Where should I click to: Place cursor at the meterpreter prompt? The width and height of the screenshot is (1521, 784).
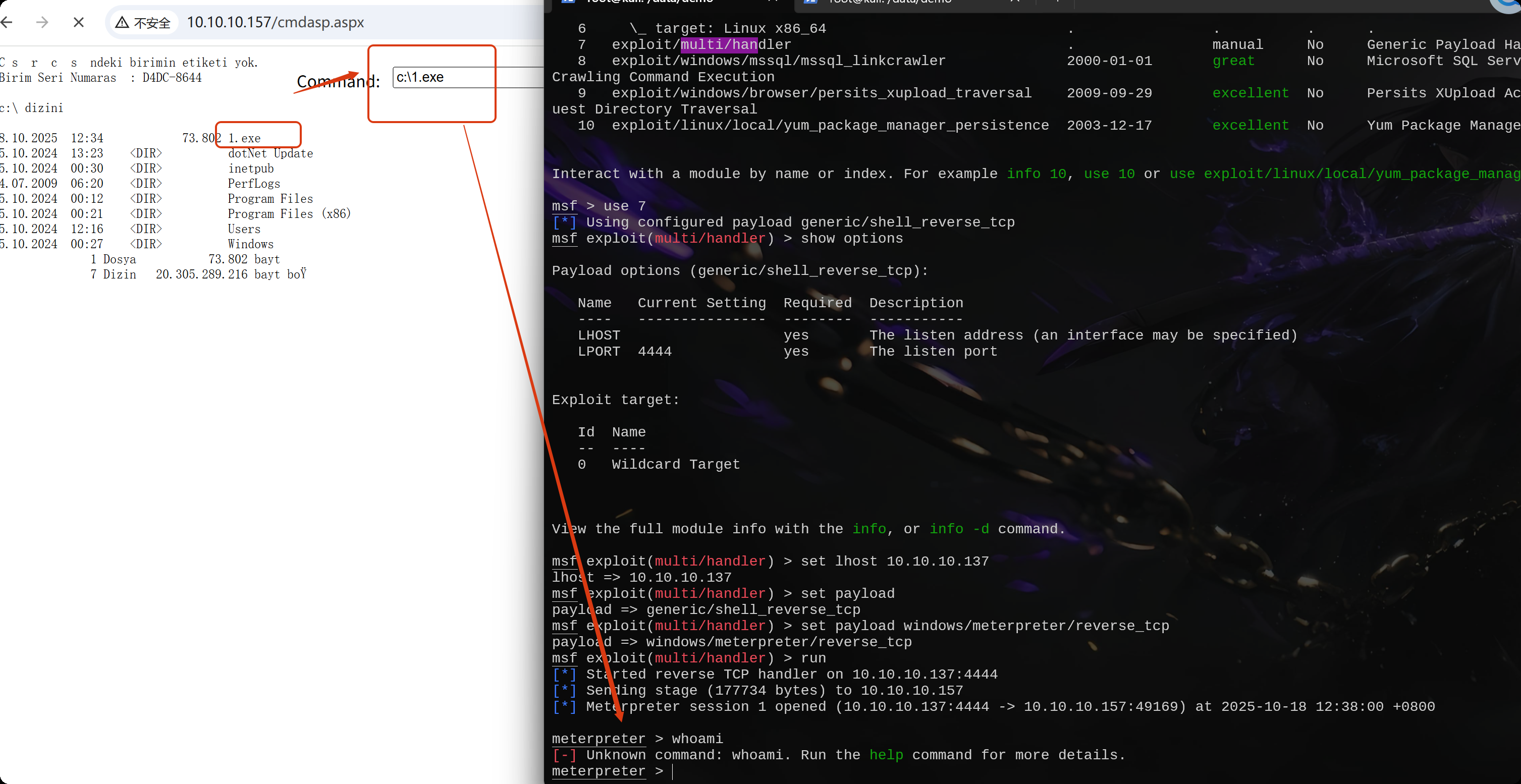(x=673, y=771)
